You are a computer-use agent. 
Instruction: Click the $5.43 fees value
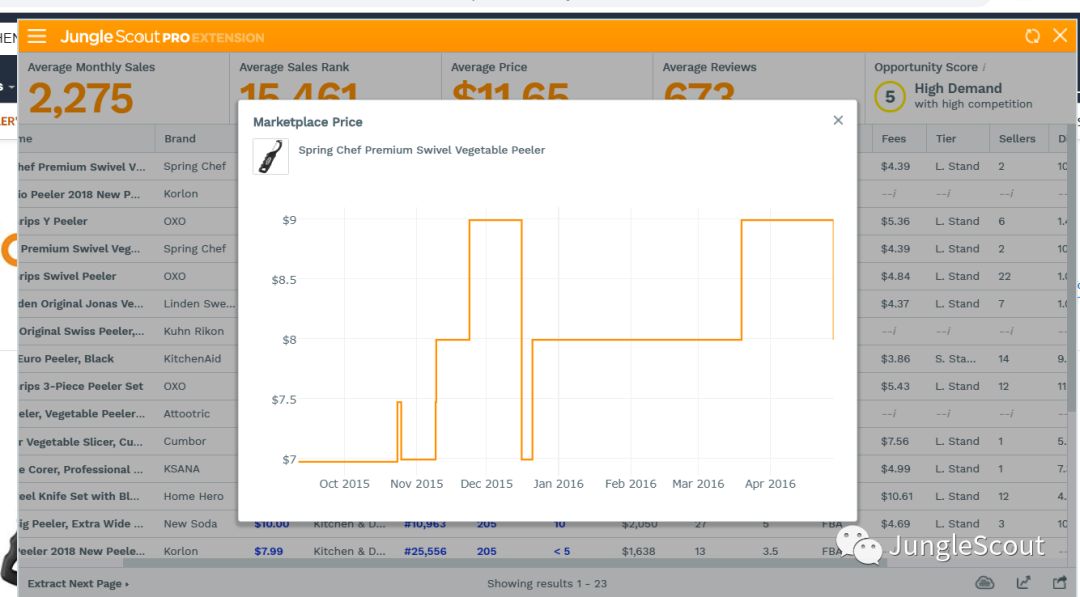point(895,386)
